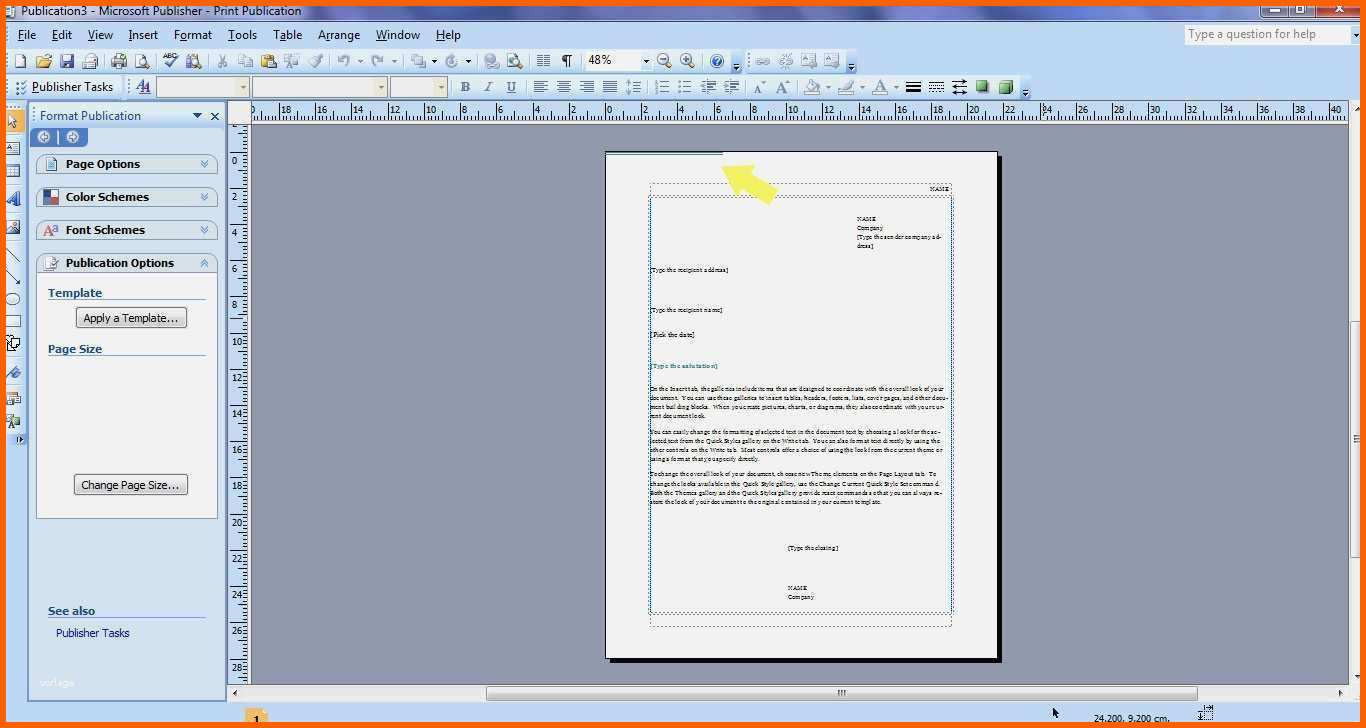Click the Type a question for help box

coord(1265,34)
